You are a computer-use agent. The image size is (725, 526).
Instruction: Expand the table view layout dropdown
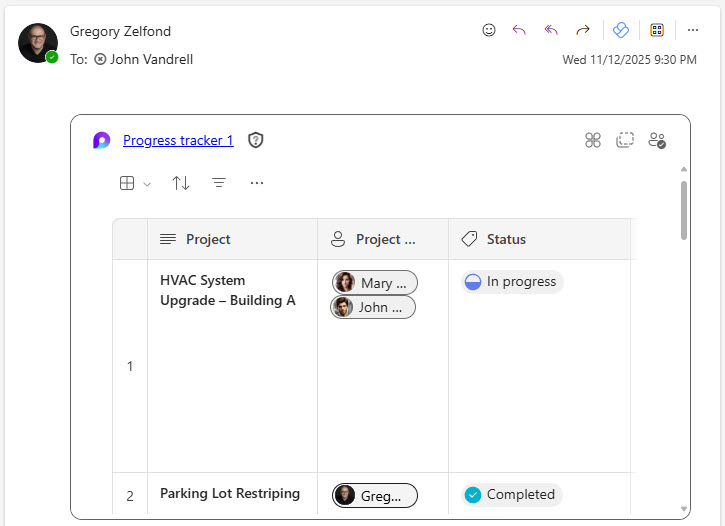click(x=134, y=183)
